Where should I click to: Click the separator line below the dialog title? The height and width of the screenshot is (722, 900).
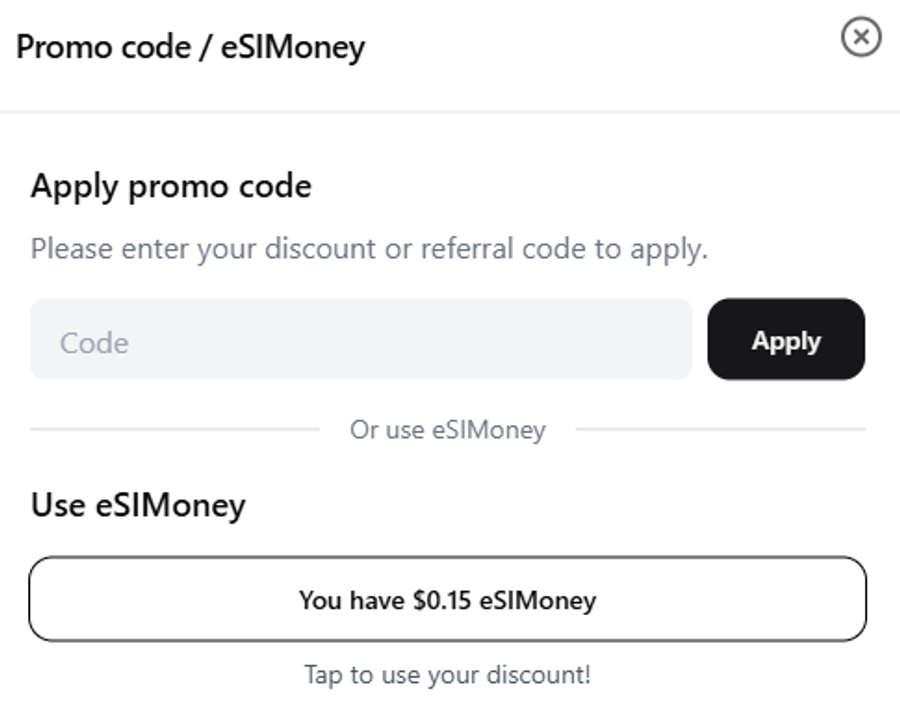pos(450,111)
